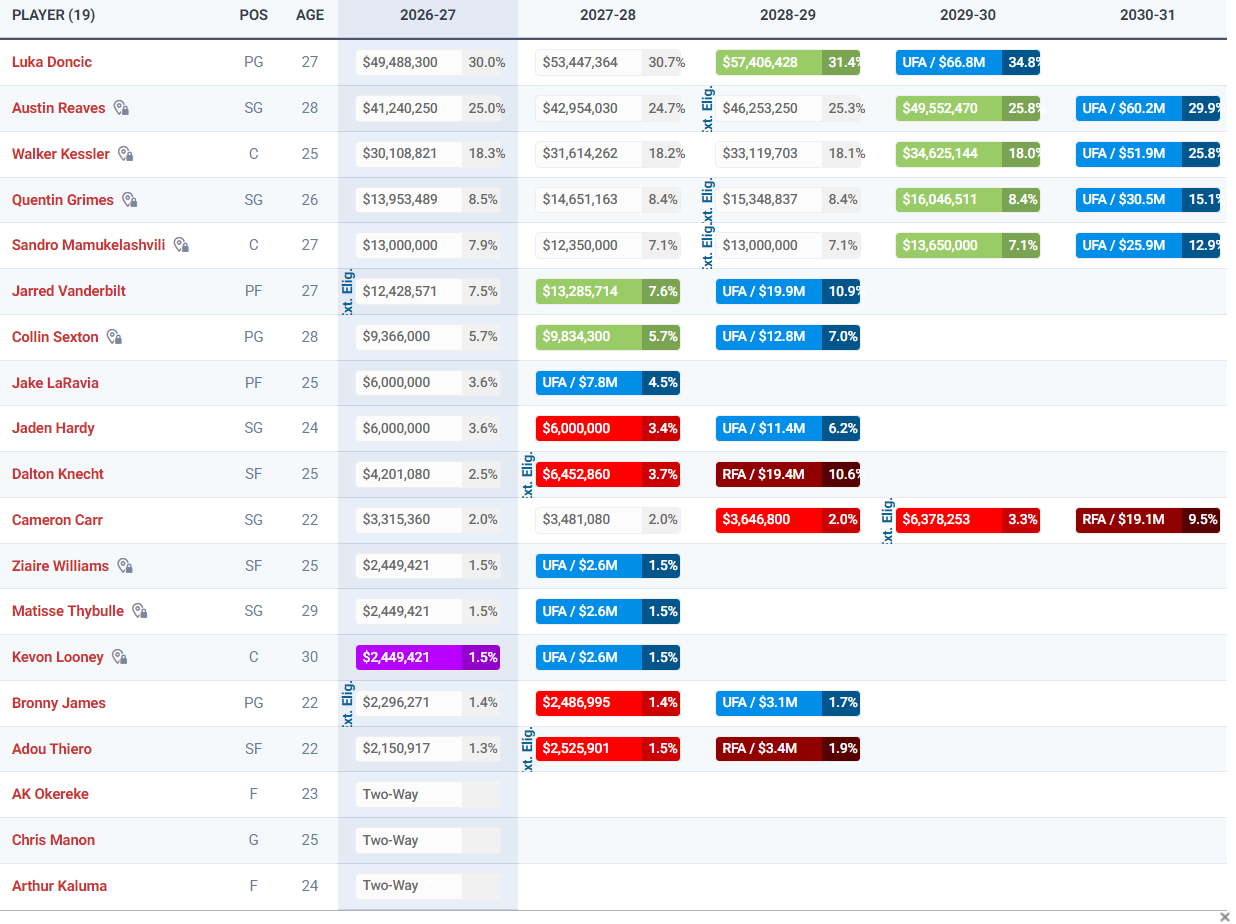
Task: Sort by the 2026-27 column header
Action: coord(428,16)
